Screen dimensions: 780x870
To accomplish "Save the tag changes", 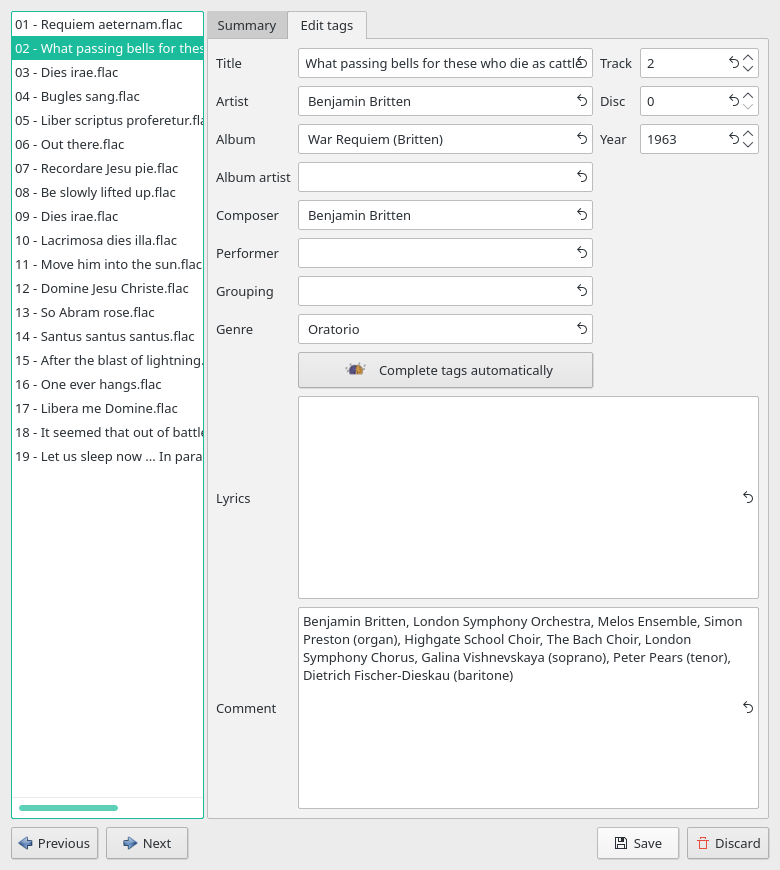I will tap(638, 843).
